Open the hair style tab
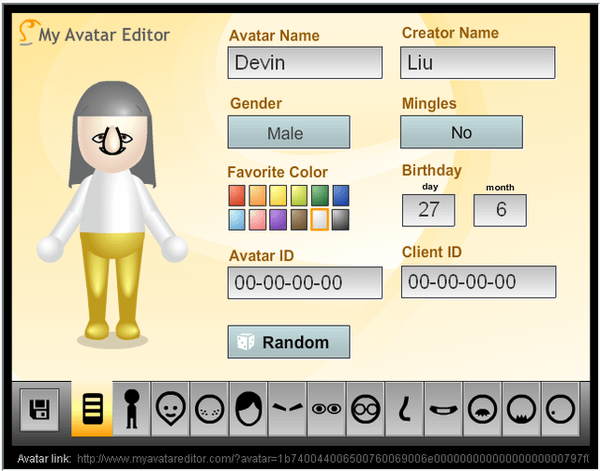This screenshot has height=471, width=600. (249, 409)
